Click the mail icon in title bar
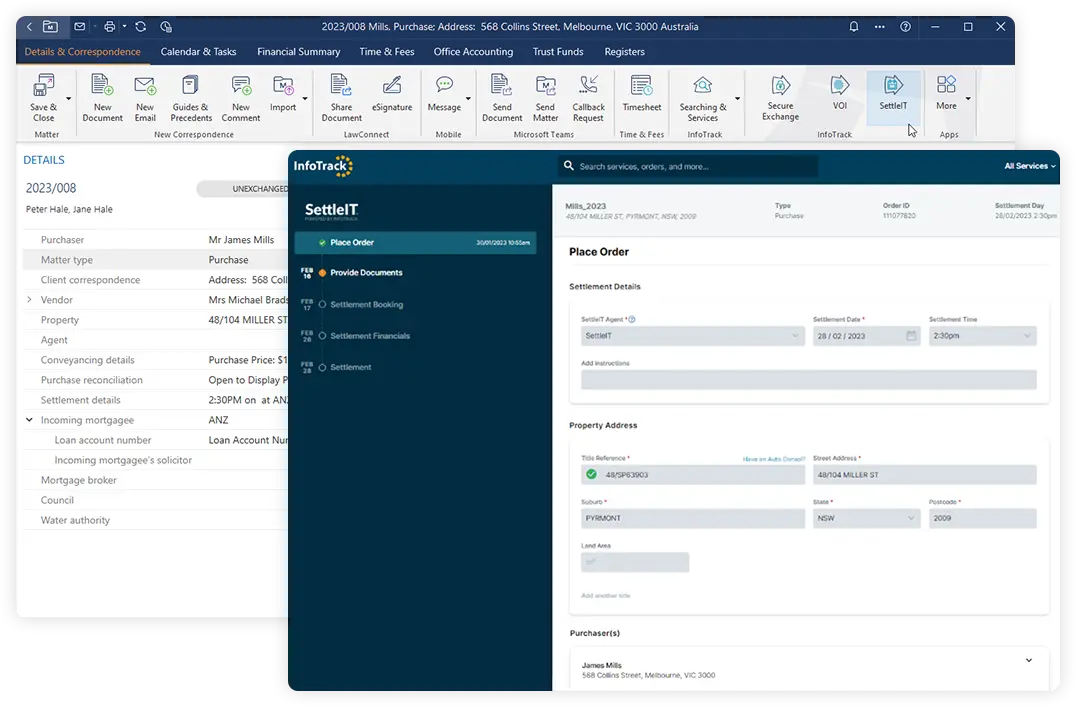The height and width of the screenshot is (707, 1076). coord(80,27)
